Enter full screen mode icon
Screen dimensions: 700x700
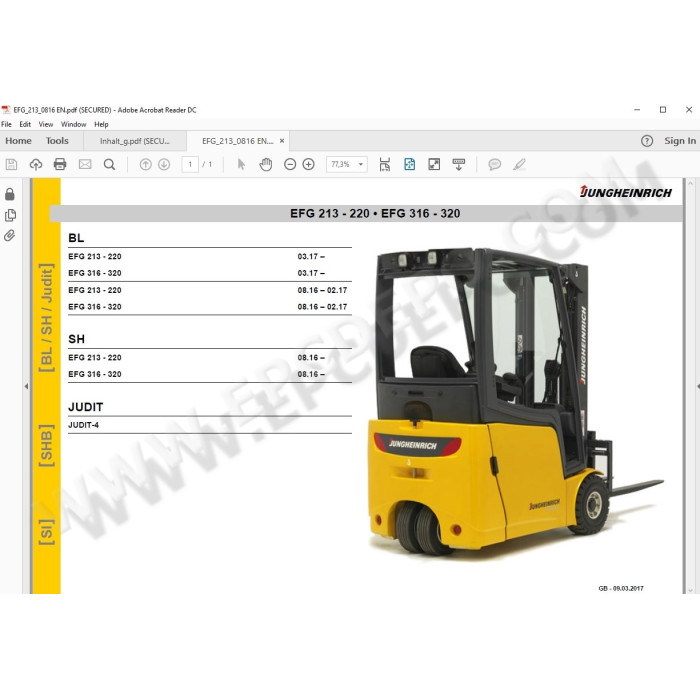coord(434,165)
